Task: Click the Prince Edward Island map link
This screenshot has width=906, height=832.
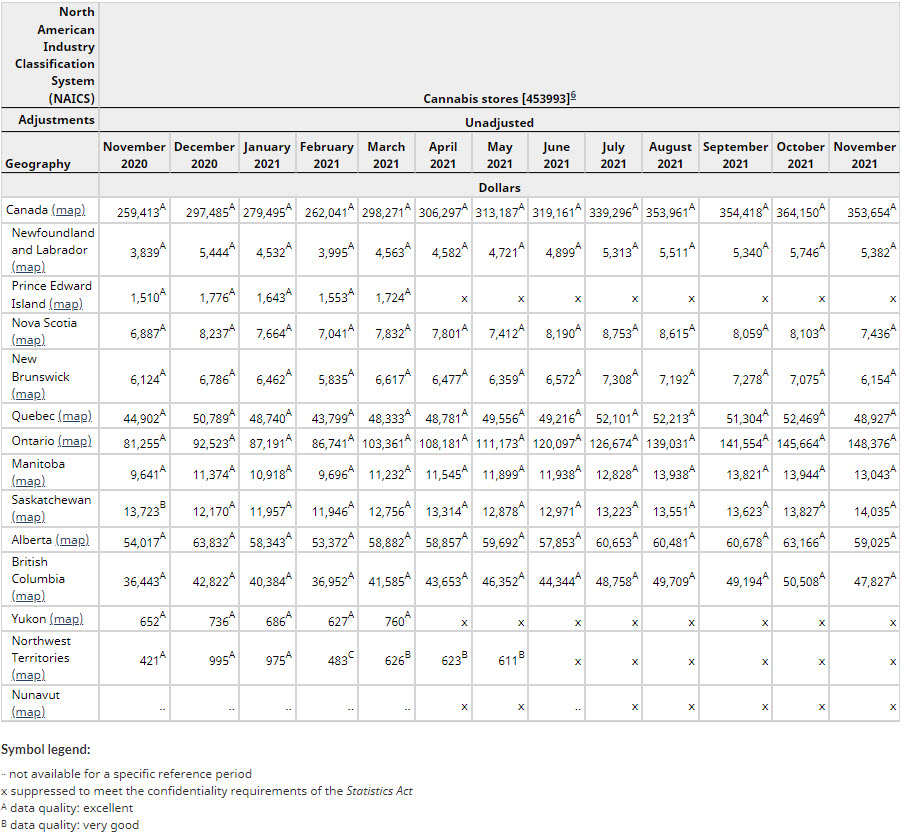Action: [x=65, y=303]
